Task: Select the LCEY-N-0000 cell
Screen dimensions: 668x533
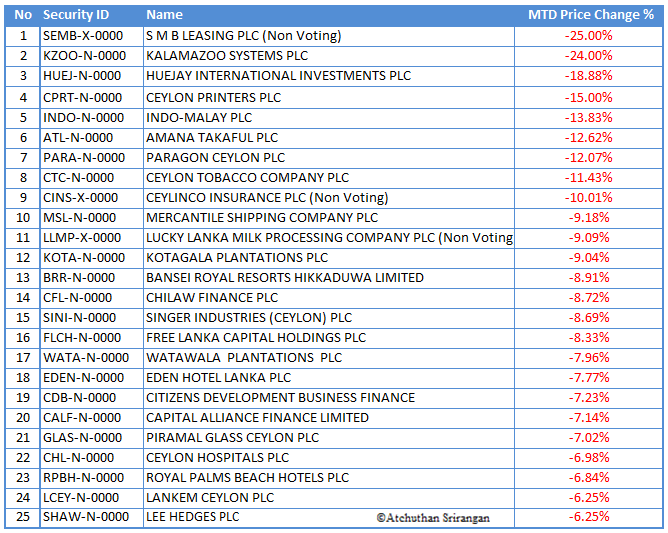Action: (81, 498)
